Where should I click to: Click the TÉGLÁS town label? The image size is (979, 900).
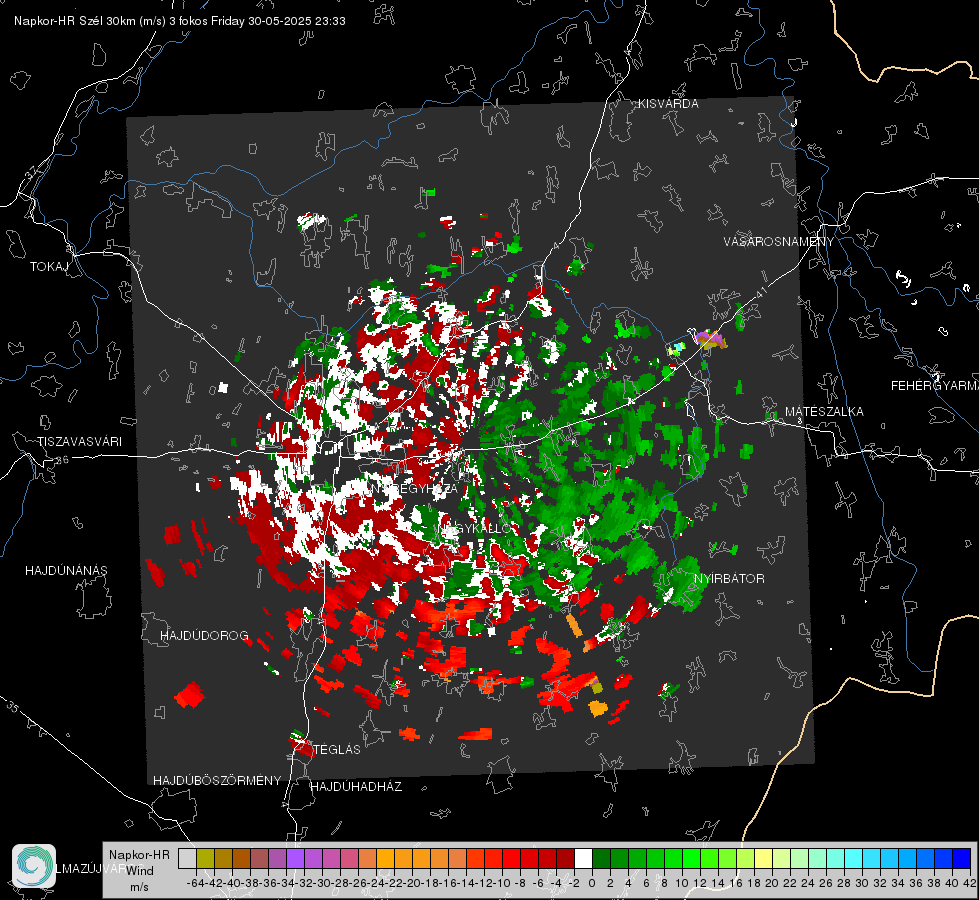(337, 749)
